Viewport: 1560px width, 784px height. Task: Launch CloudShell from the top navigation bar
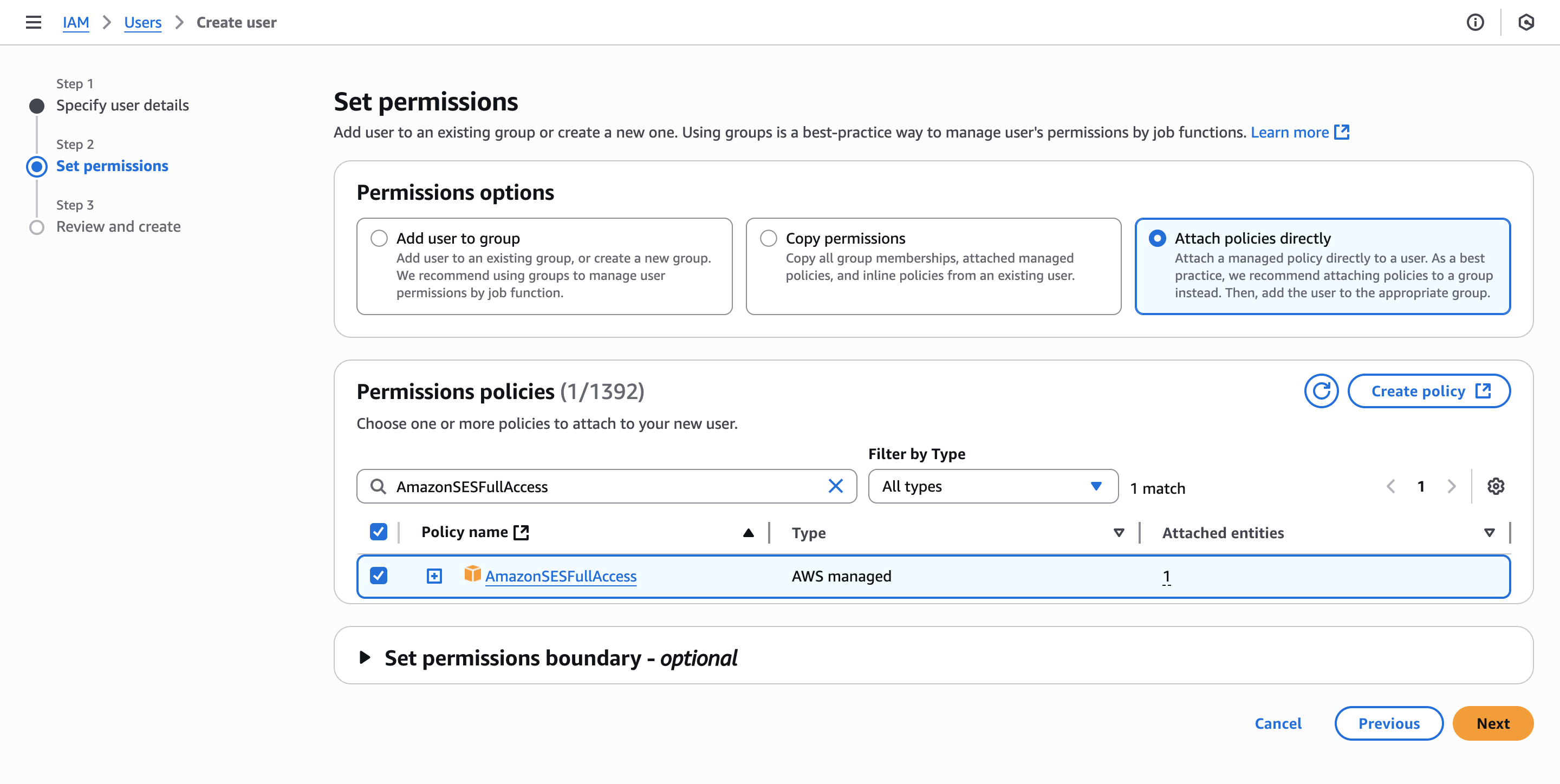click(x=1528, y=22)
